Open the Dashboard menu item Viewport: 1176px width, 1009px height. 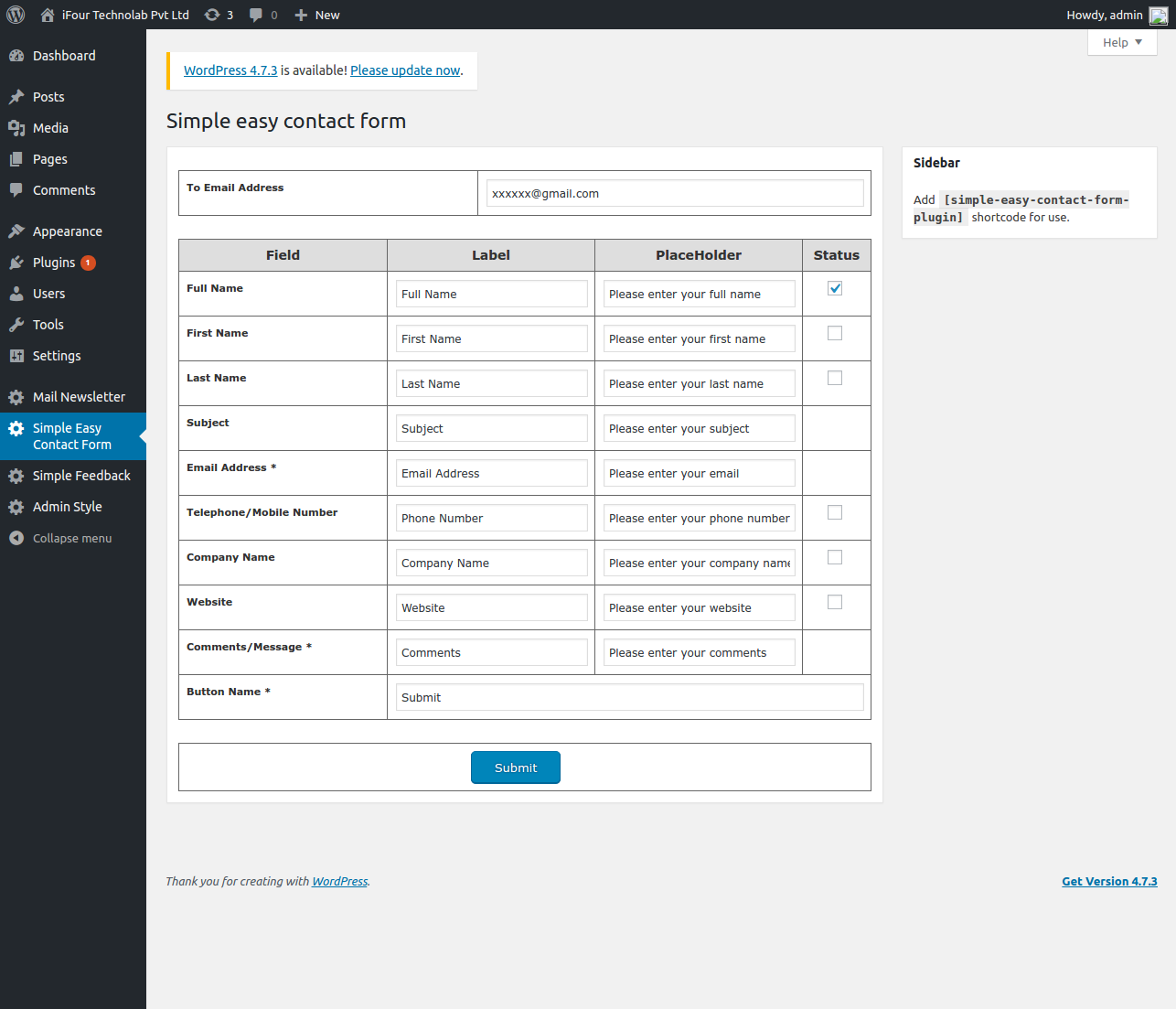click(73, 56)
